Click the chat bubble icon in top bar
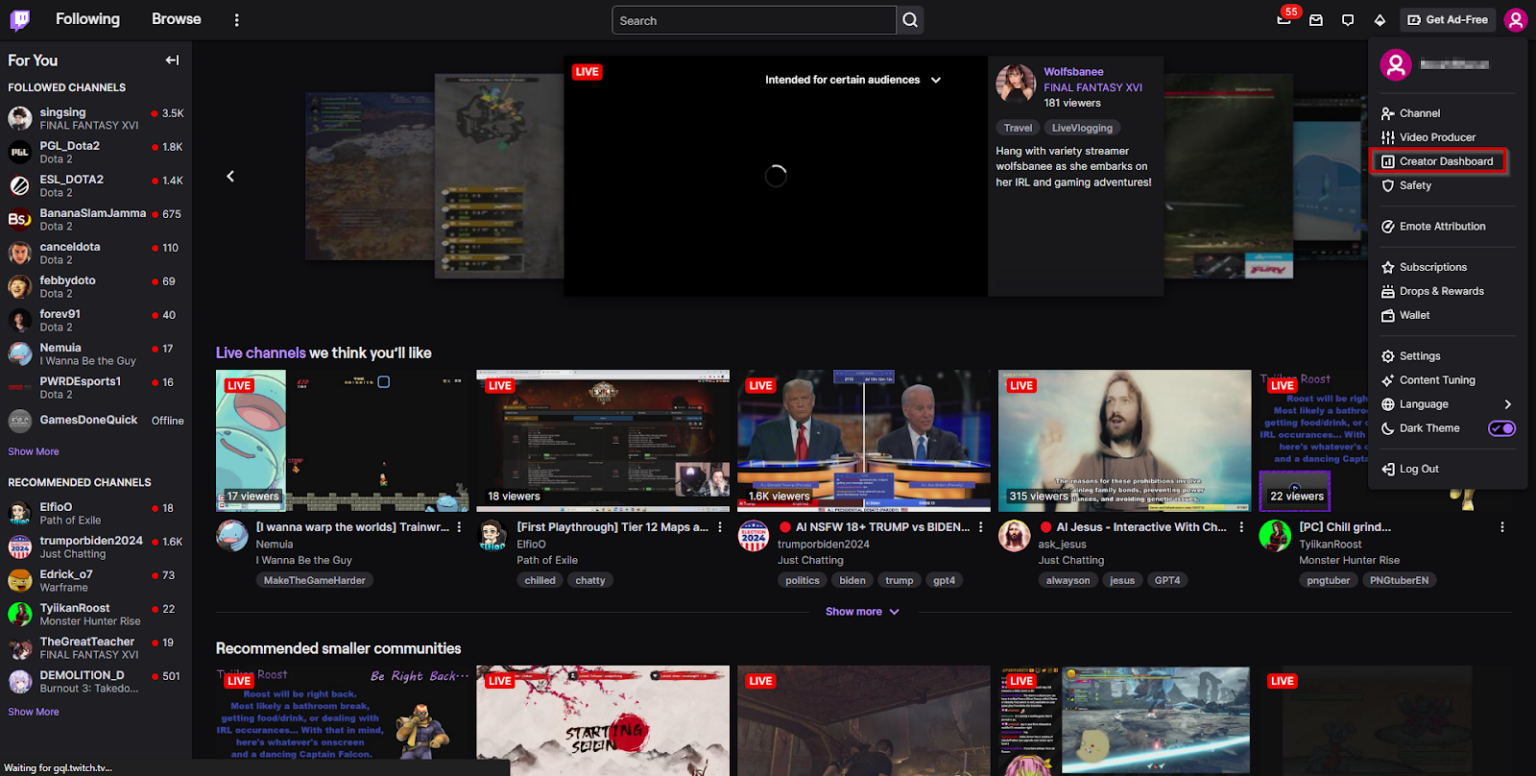This screenshot has height=776, width=1536. point(1347,20)
